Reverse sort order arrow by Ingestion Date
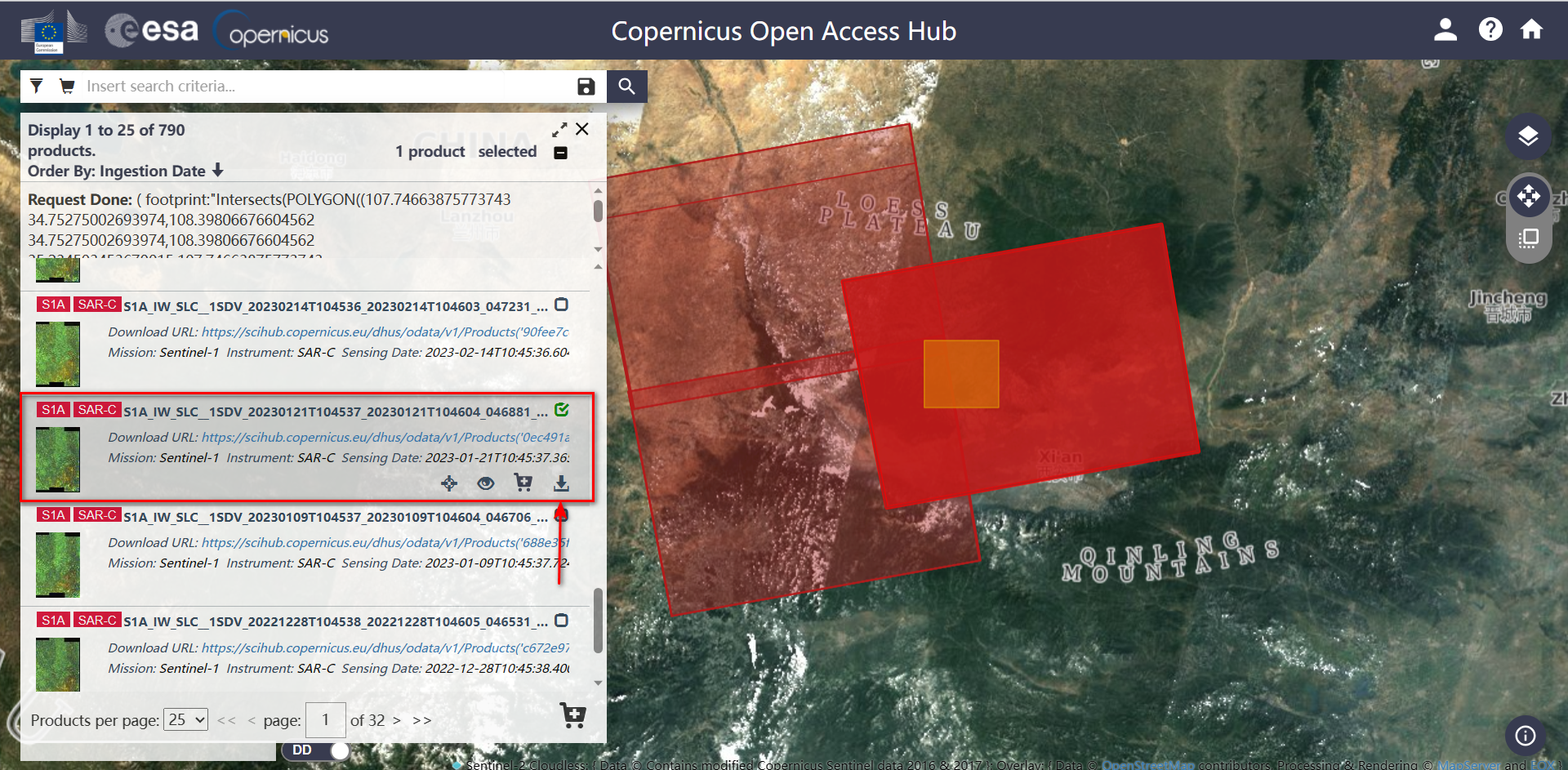The width and height of the screenshot is (1568, 770). tap(218, 171)
